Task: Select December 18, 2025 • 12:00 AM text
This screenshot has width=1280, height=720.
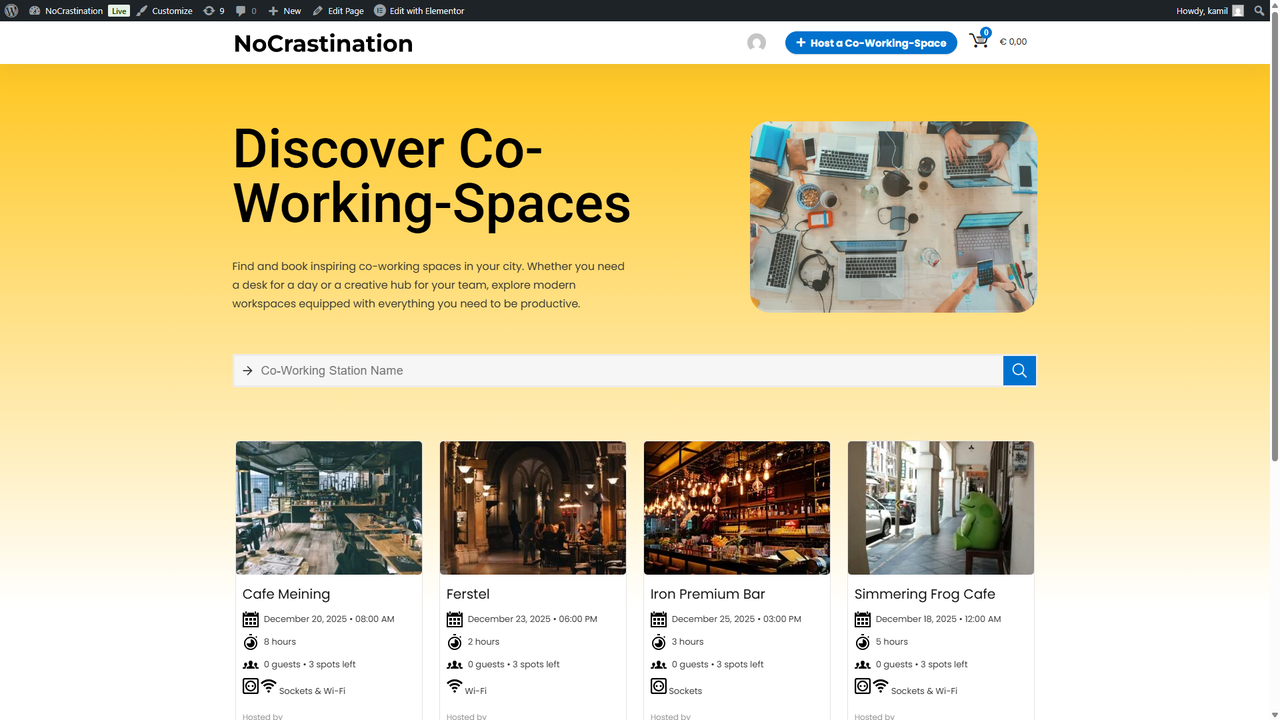Action: tap(939, 619)
